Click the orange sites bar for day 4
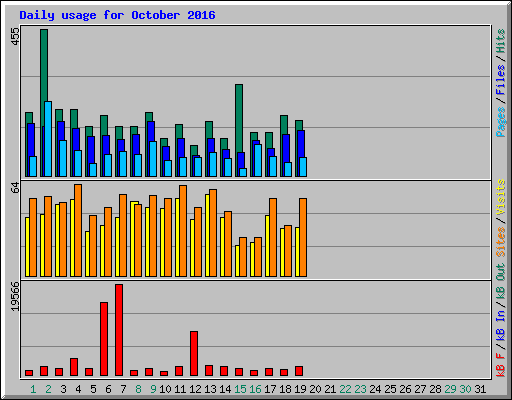 pyautogui.click(x=78, y=230)
